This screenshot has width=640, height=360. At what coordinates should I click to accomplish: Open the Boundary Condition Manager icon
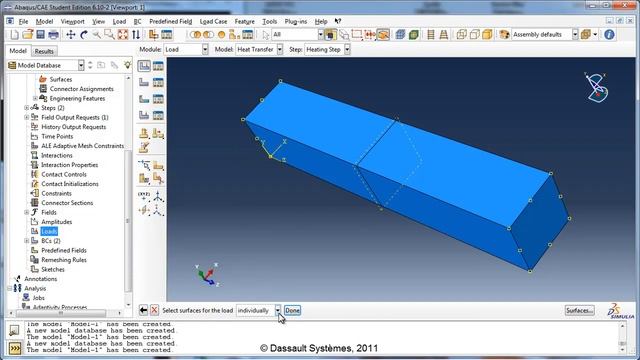[158, 82]
